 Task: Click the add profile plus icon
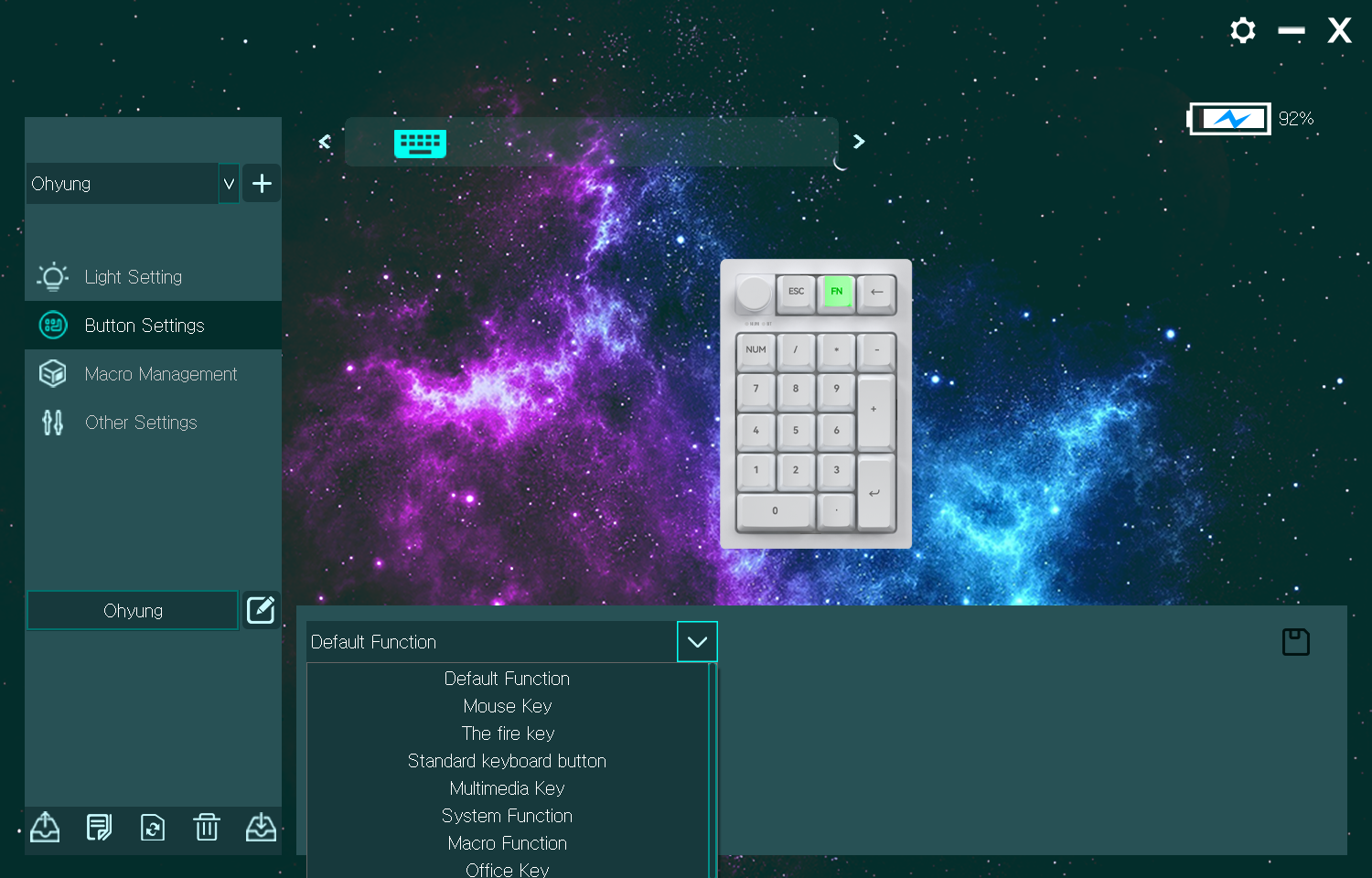pyautogui.click(x=262, y=184)
